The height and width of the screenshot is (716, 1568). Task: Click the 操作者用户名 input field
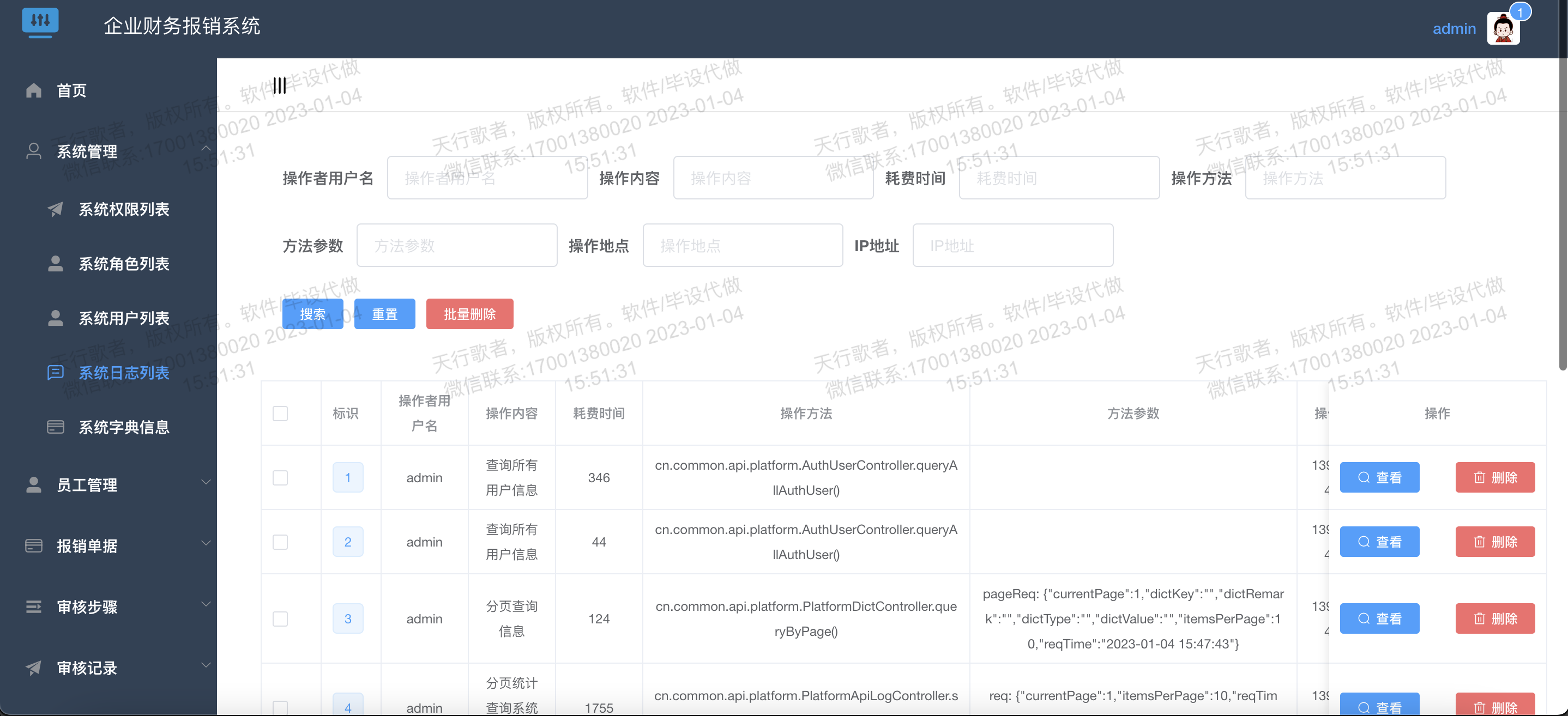click(487, 177)
